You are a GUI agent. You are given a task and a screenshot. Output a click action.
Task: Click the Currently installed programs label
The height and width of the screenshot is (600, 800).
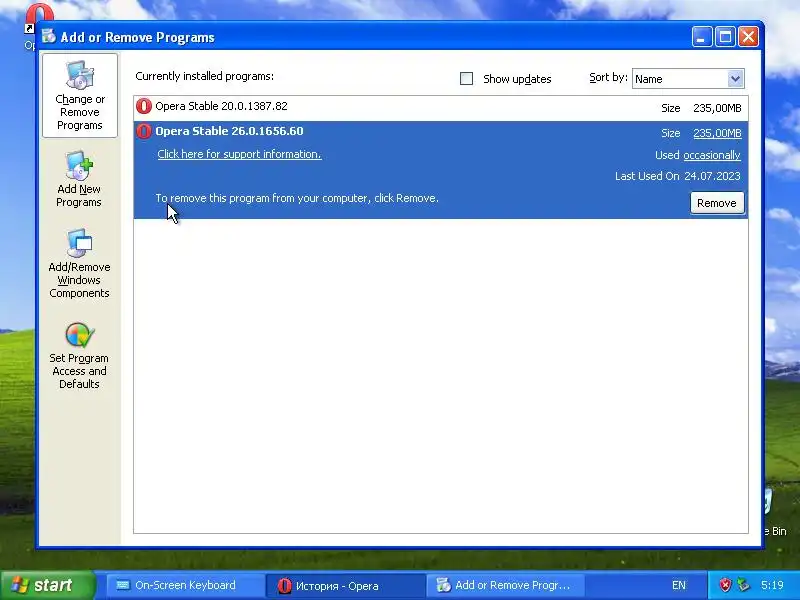(205, 76)
